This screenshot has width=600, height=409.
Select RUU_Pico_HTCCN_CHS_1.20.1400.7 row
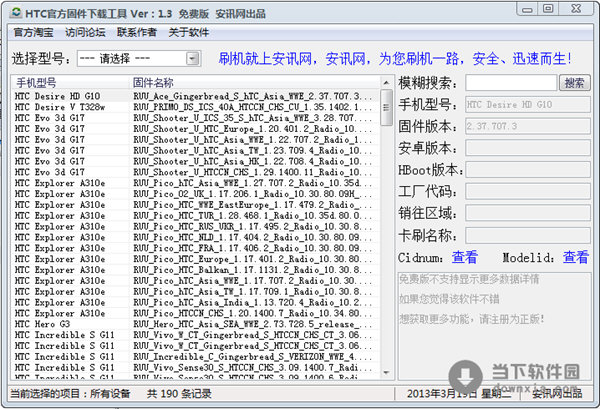point(195,313)
